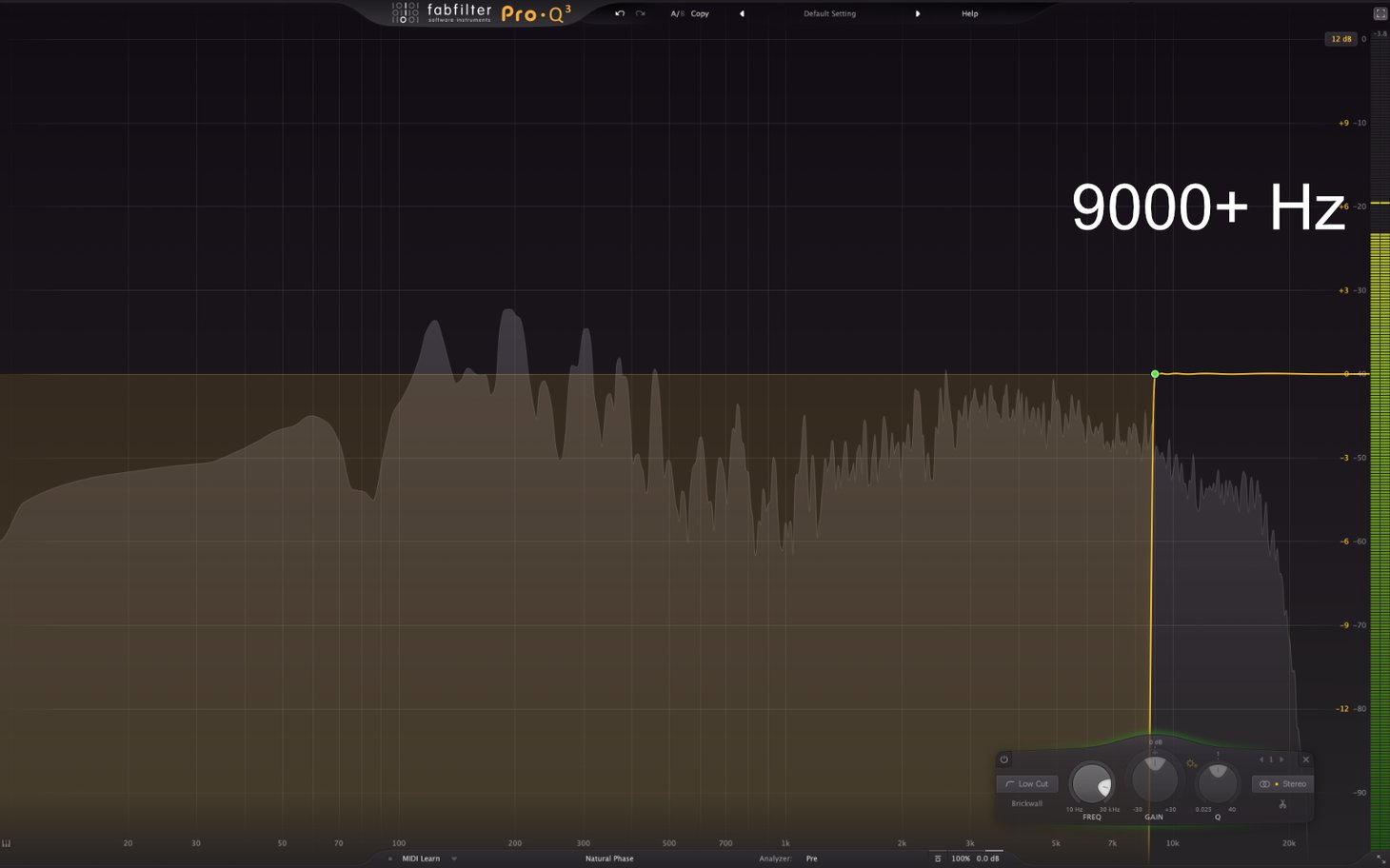Click the gain-Q interaction gear icon
Viewport: 1390px width, 868px height.
1191,763
